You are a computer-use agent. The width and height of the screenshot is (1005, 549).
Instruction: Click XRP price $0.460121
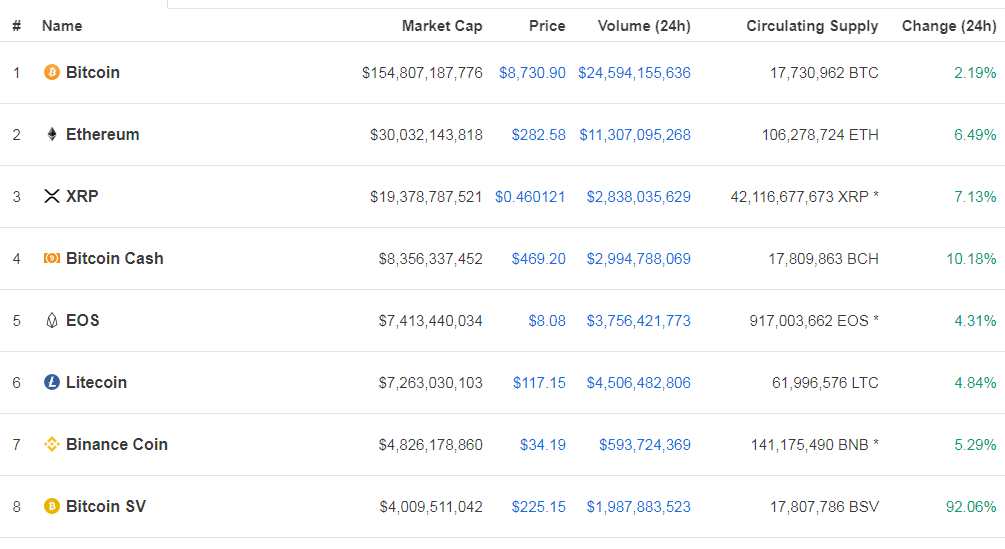click(530, 197)
